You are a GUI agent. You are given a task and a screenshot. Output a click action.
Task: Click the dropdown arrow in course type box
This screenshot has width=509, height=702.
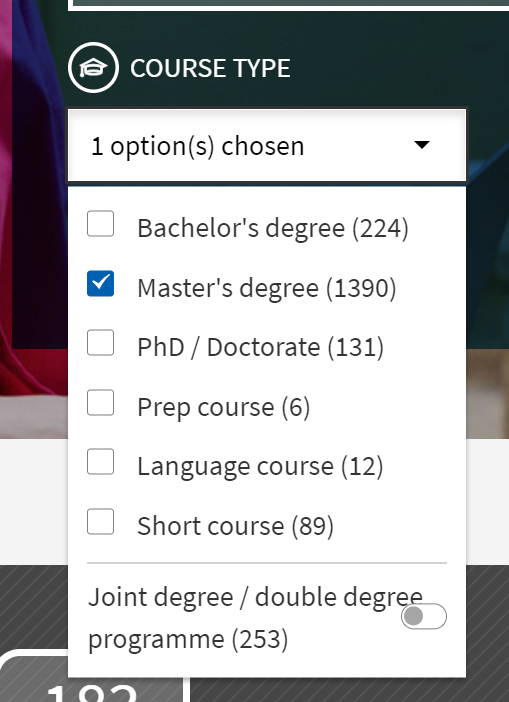click(422, 145)
